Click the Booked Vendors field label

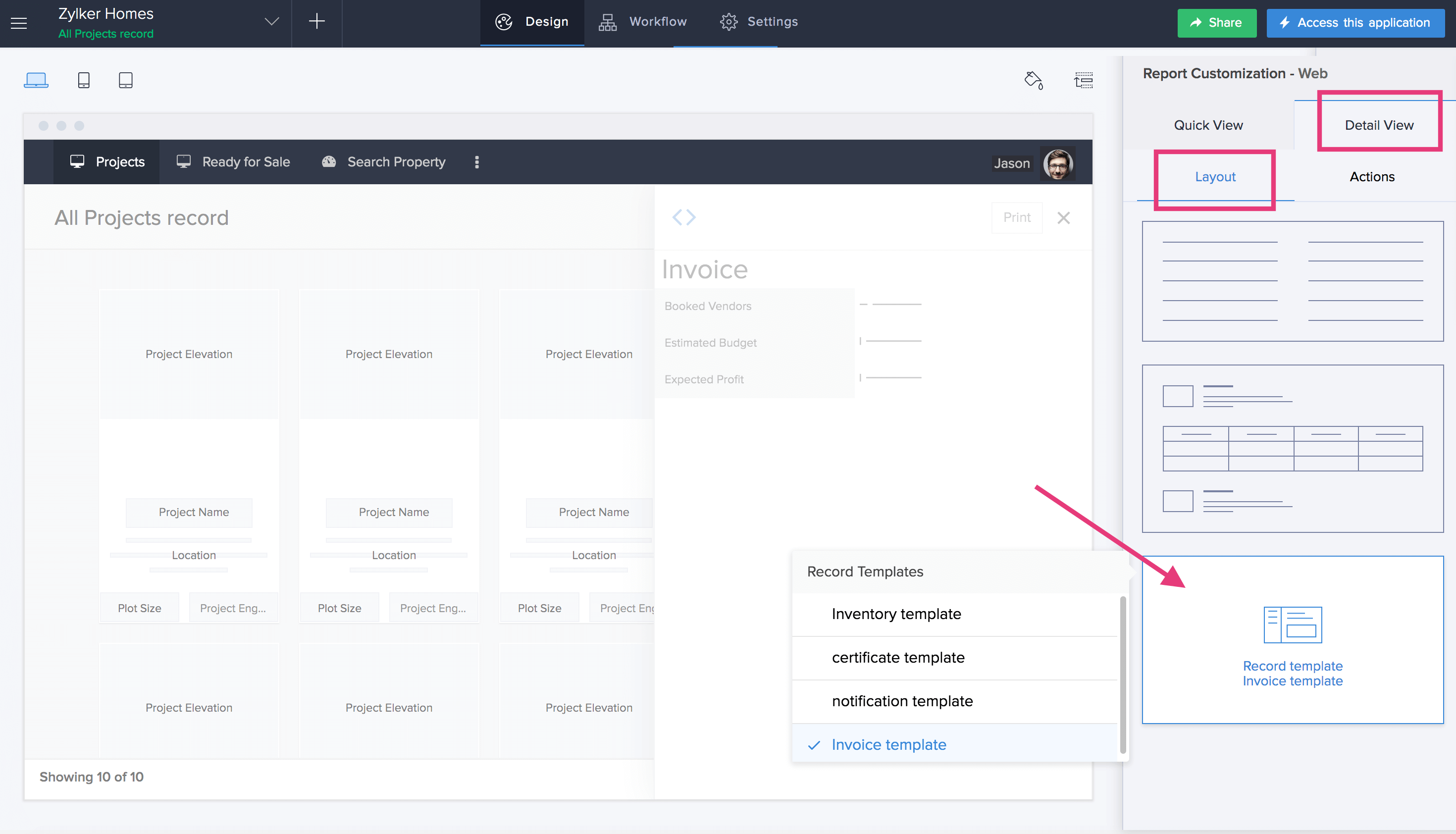coord(708,306)
